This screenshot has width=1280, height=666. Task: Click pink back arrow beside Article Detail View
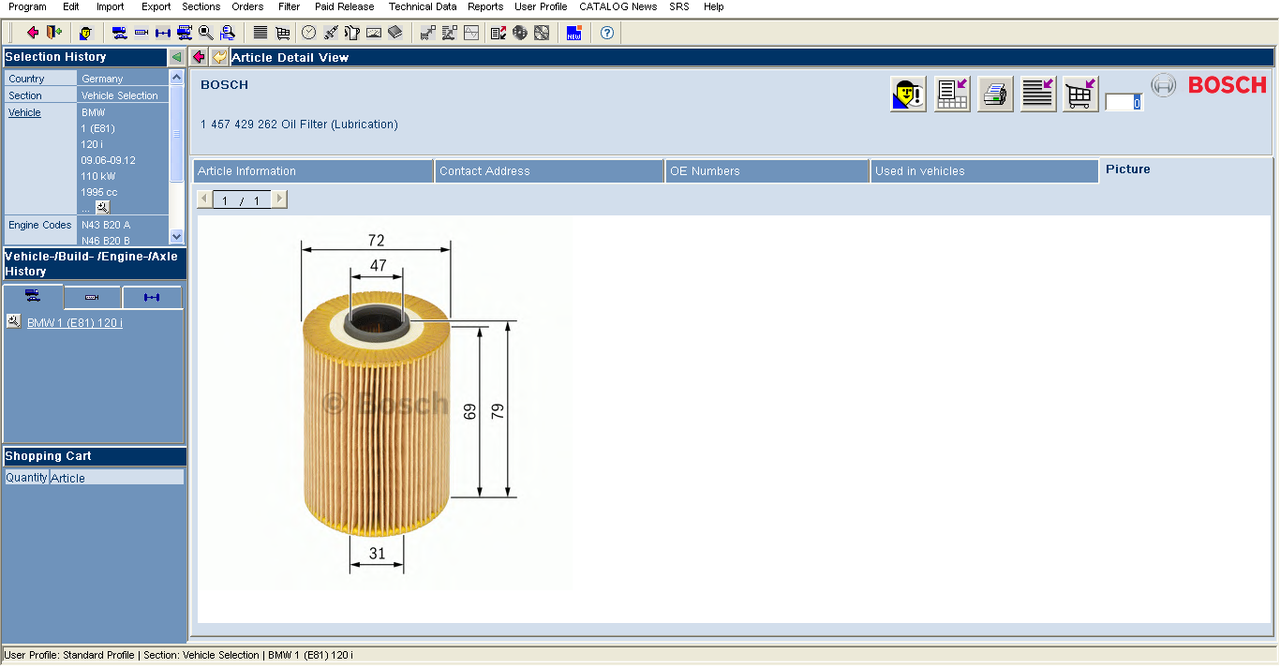[x=199, y=57]
